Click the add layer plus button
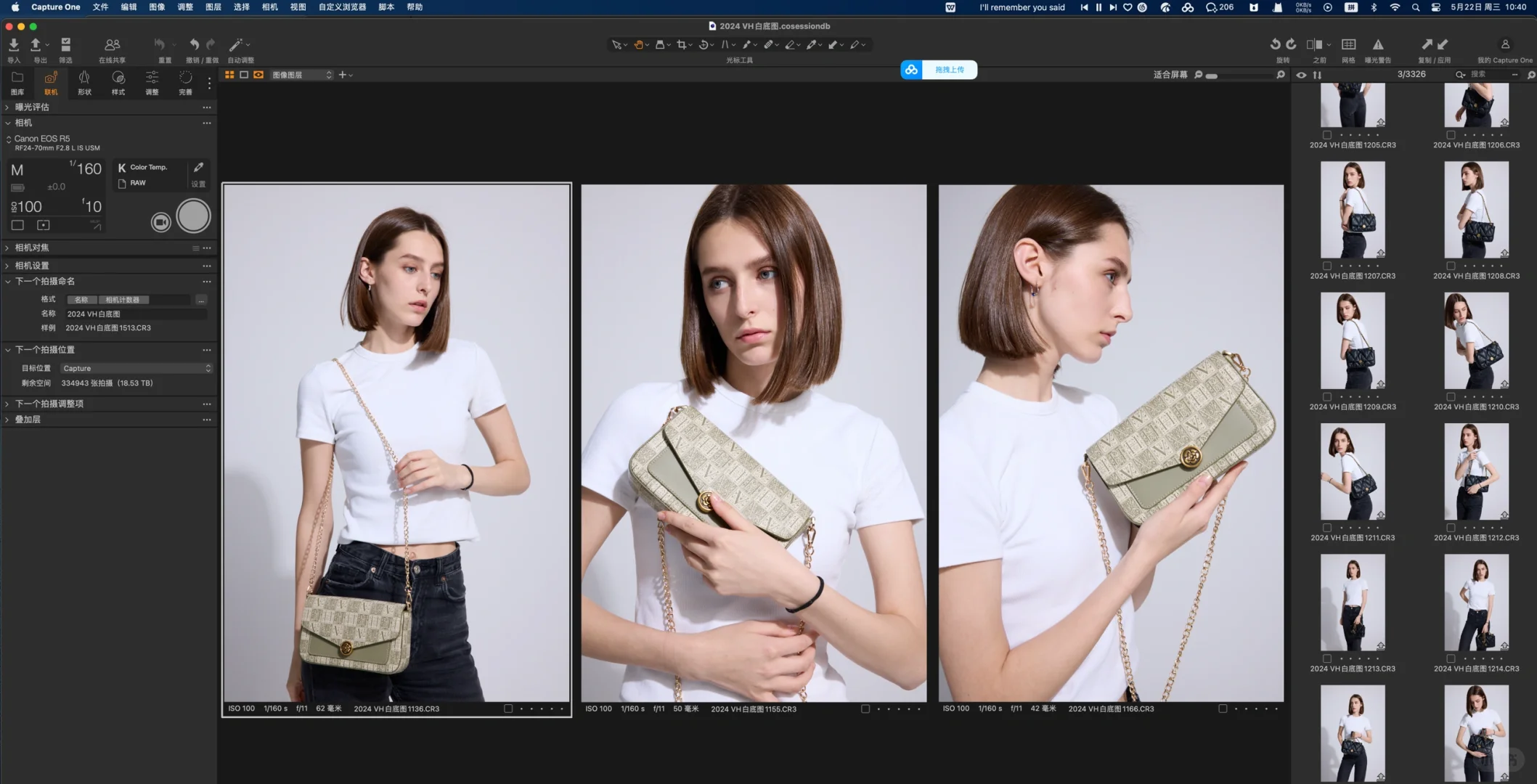The image size is (1537, 784). [343, 75]
